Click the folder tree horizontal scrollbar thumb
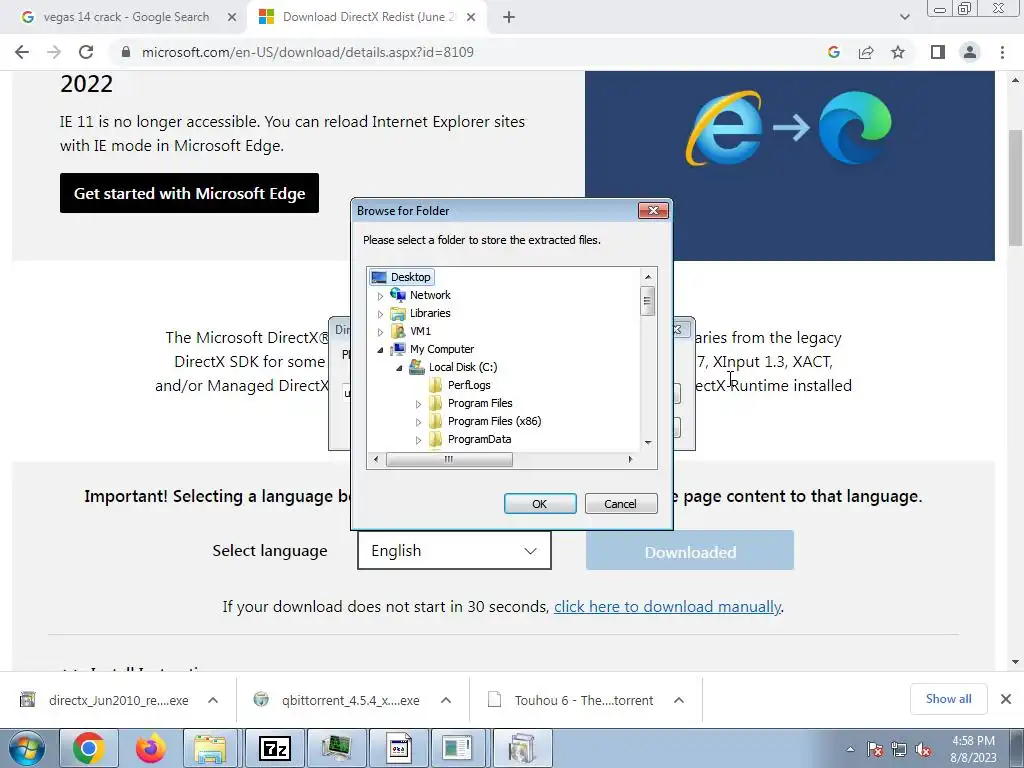Screen dimensions: 1024x768 coord(449,459)
